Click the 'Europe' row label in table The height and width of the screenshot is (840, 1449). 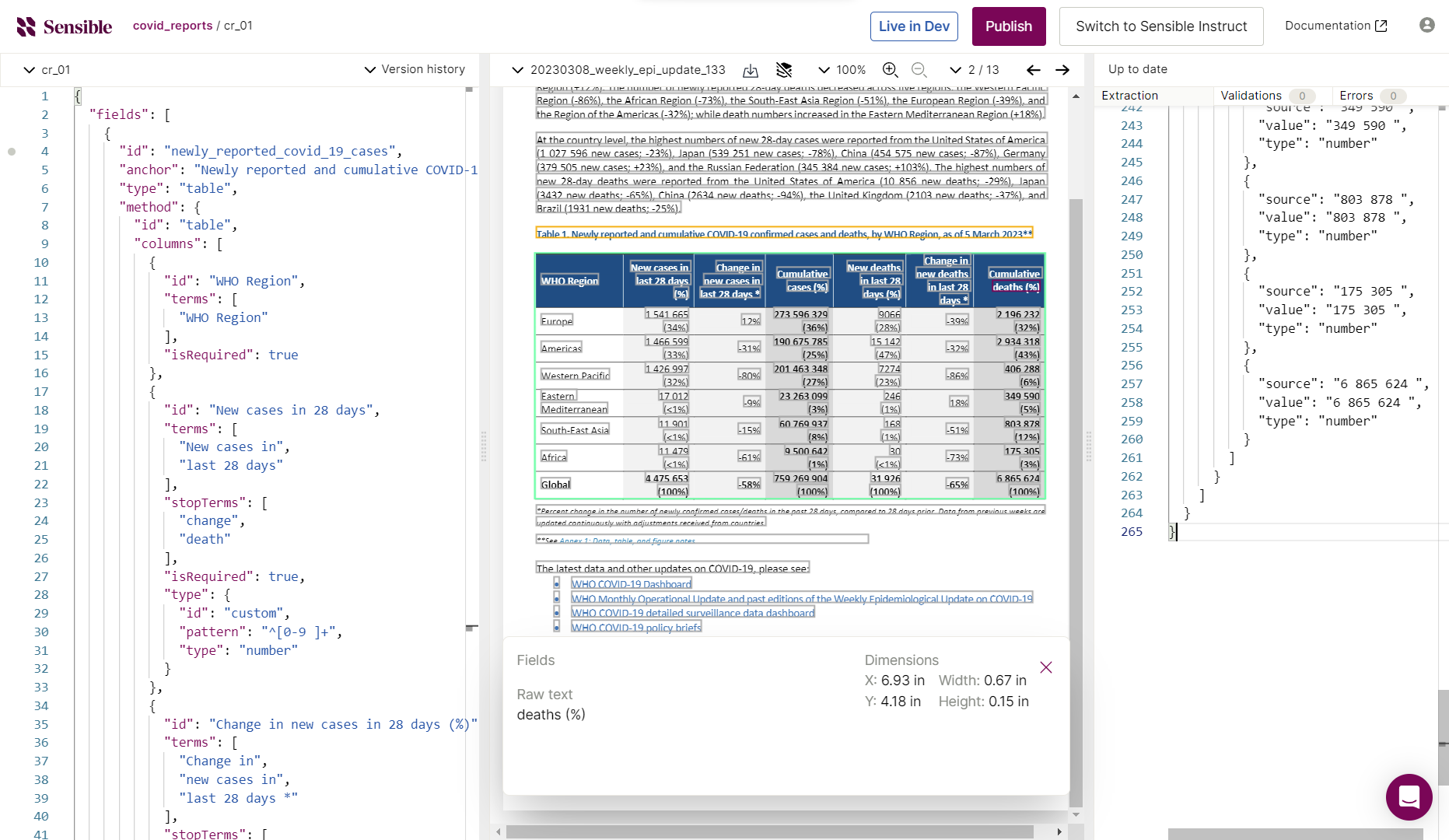click(x=556, y=321)
